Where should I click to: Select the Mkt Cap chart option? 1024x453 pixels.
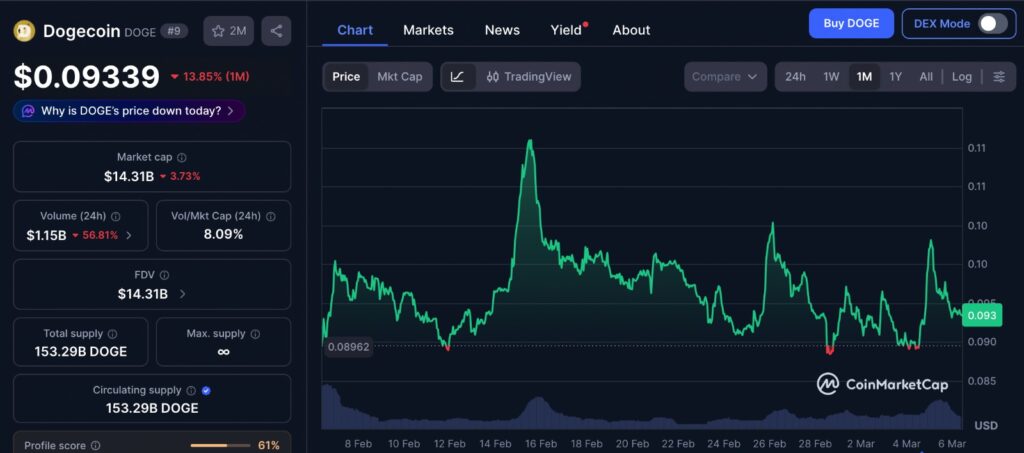[400, 77]
